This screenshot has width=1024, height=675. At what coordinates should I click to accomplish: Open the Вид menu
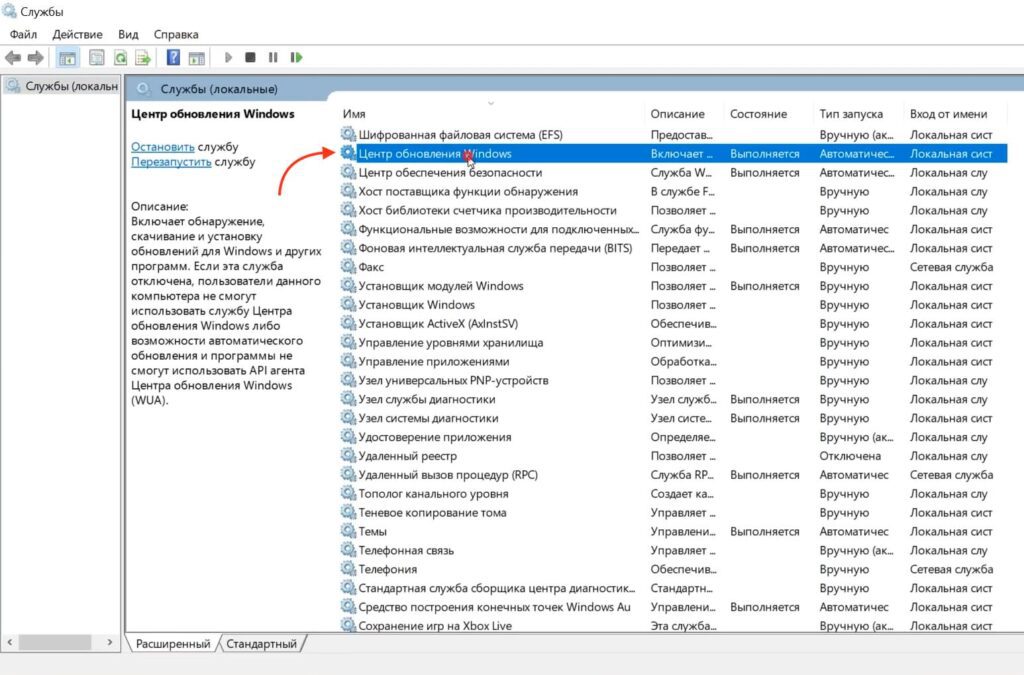(x=128, y=34)
